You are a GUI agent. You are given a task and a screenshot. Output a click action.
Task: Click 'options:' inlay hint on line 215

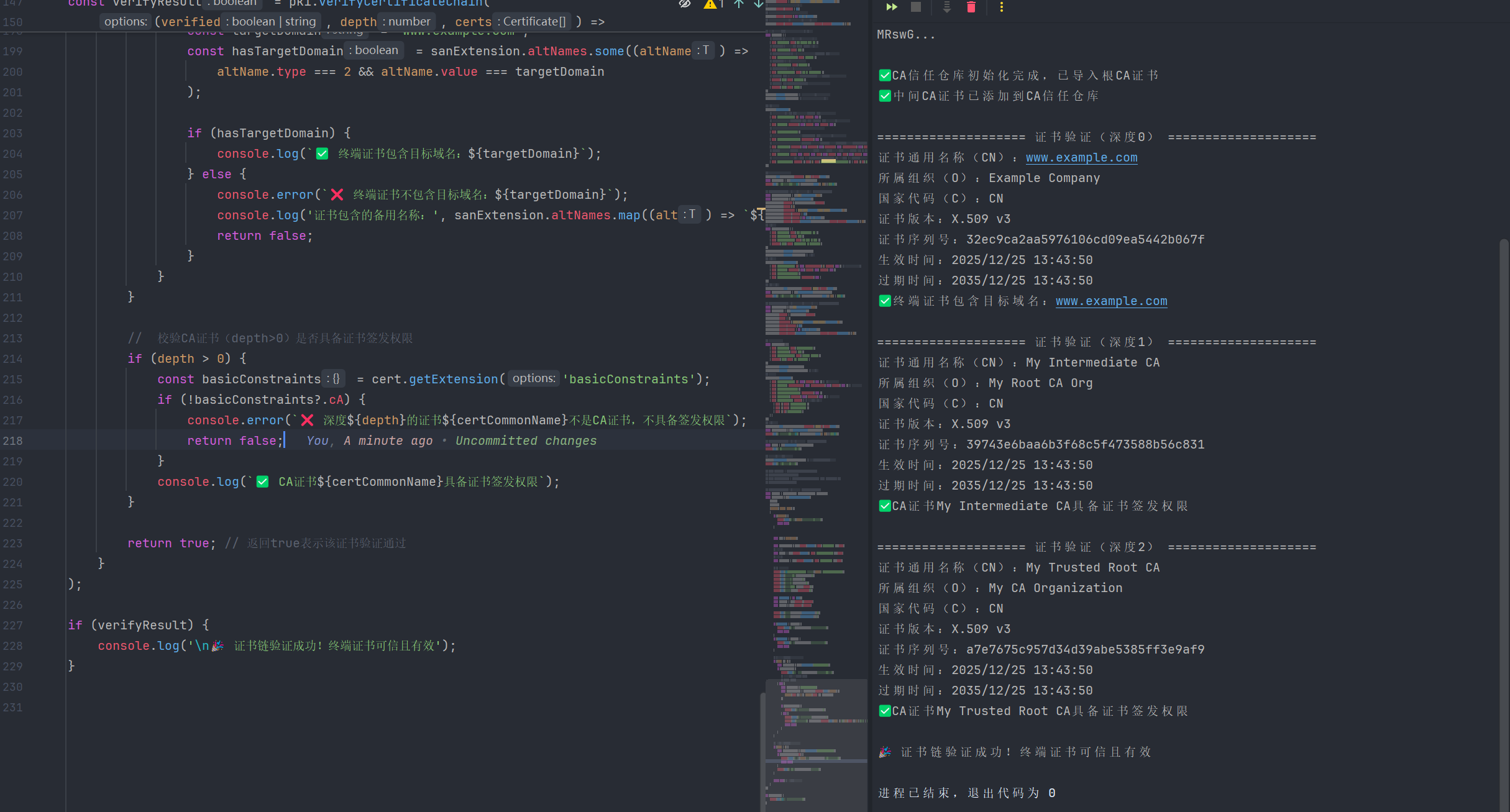533,378
